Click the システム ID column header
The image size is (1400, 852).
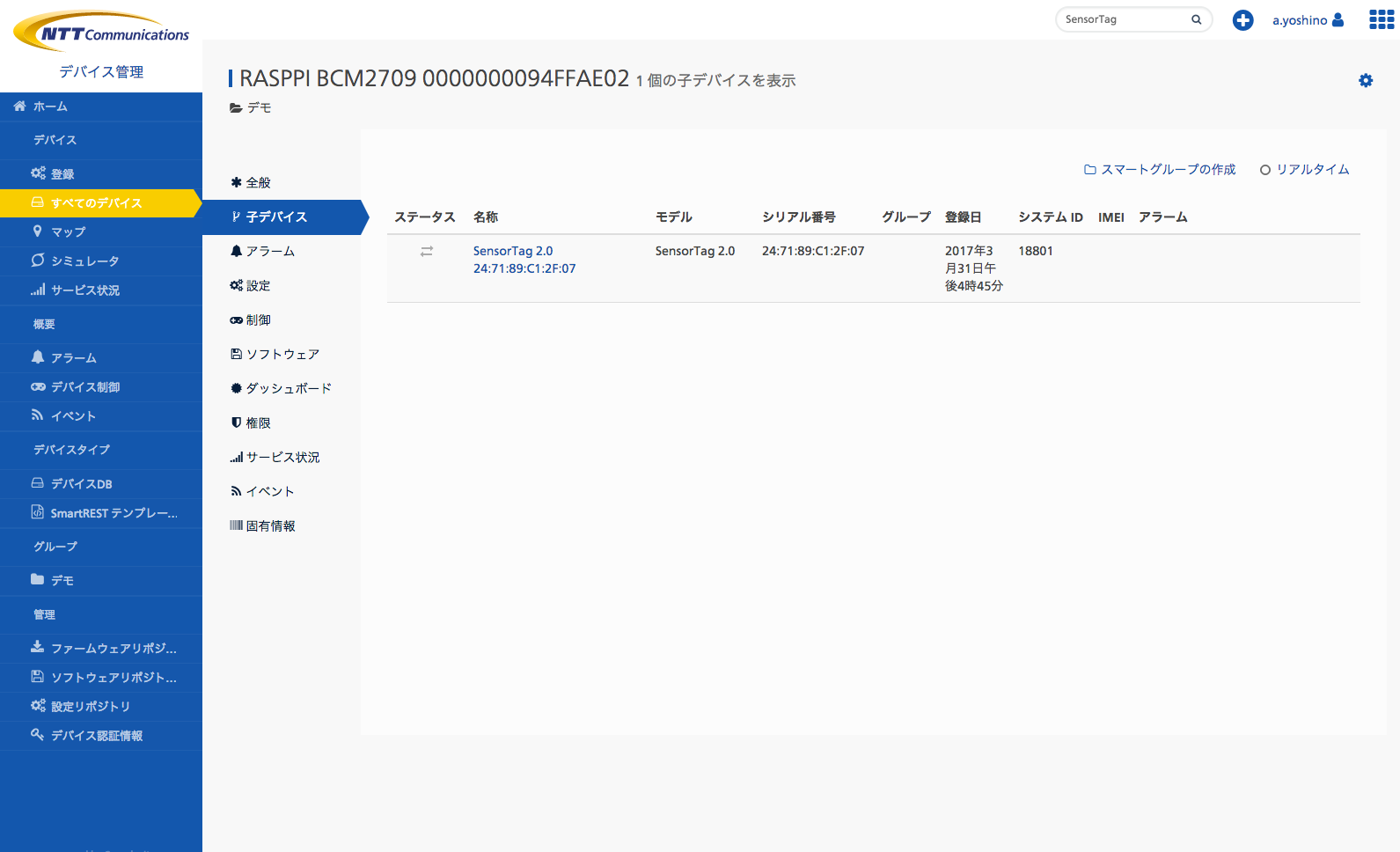coord(1051,217)
